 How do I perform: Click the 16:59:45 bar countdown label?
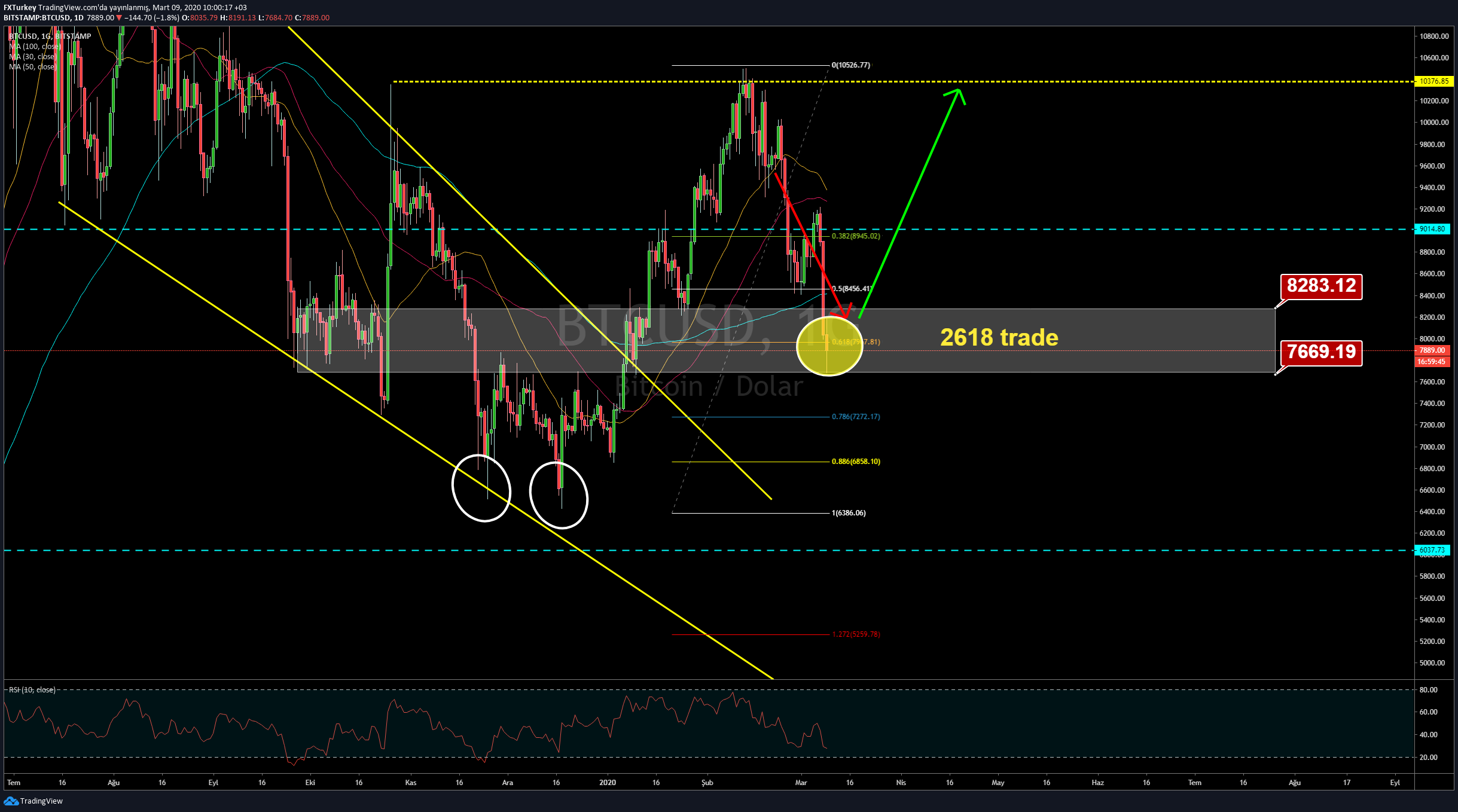(x=1432, y=361)
